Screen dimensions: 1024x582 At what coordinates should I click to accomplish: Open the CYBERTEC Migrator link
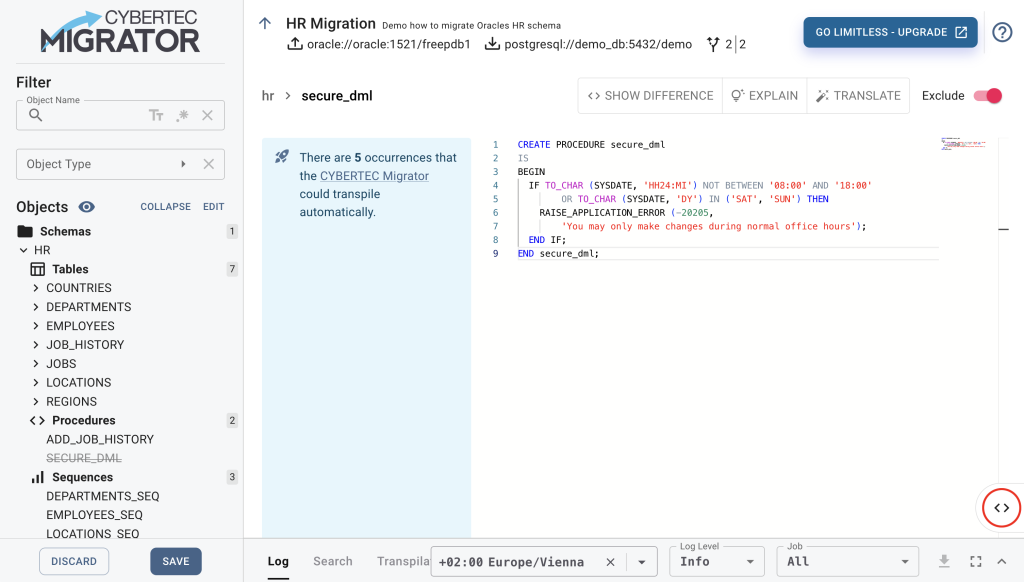point(374,176)
